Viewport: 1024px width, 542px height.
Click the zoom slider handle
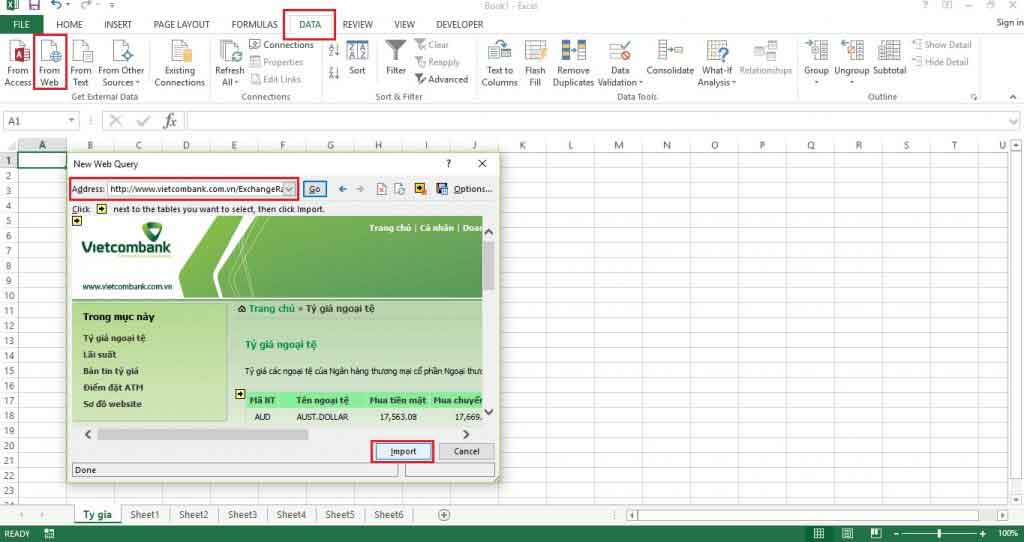coord(939,534)
